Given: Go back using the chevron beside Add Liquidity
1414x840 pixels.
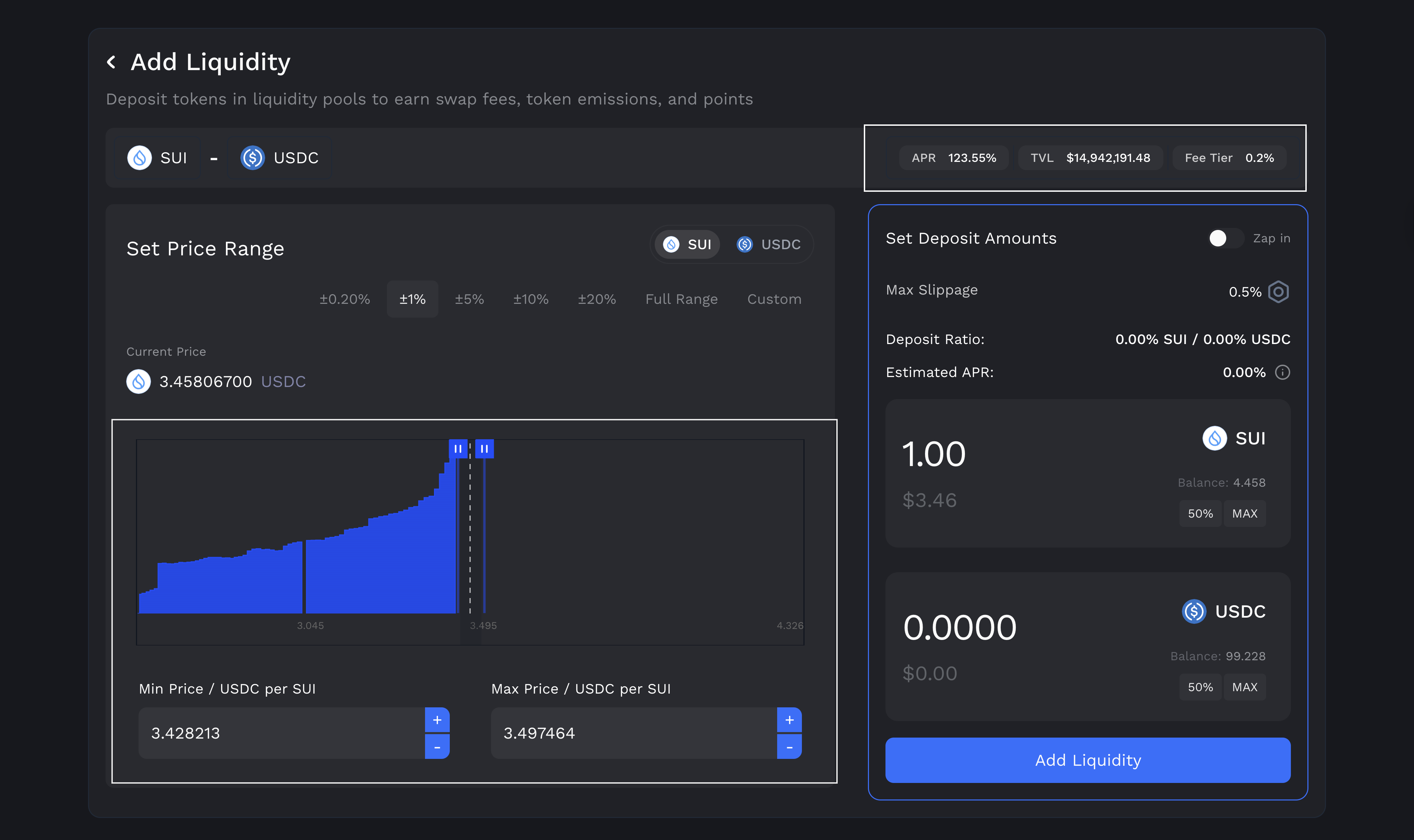Looking at the screenshot, I should tap(111, 62).
